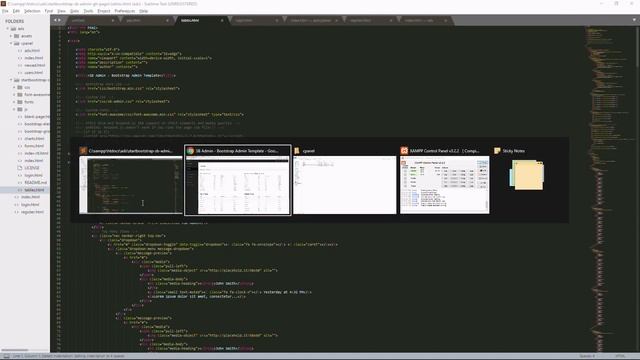Open the Tools menu
Image resolution: width=640 pixels, height=360 pixels.
(88, 11)
